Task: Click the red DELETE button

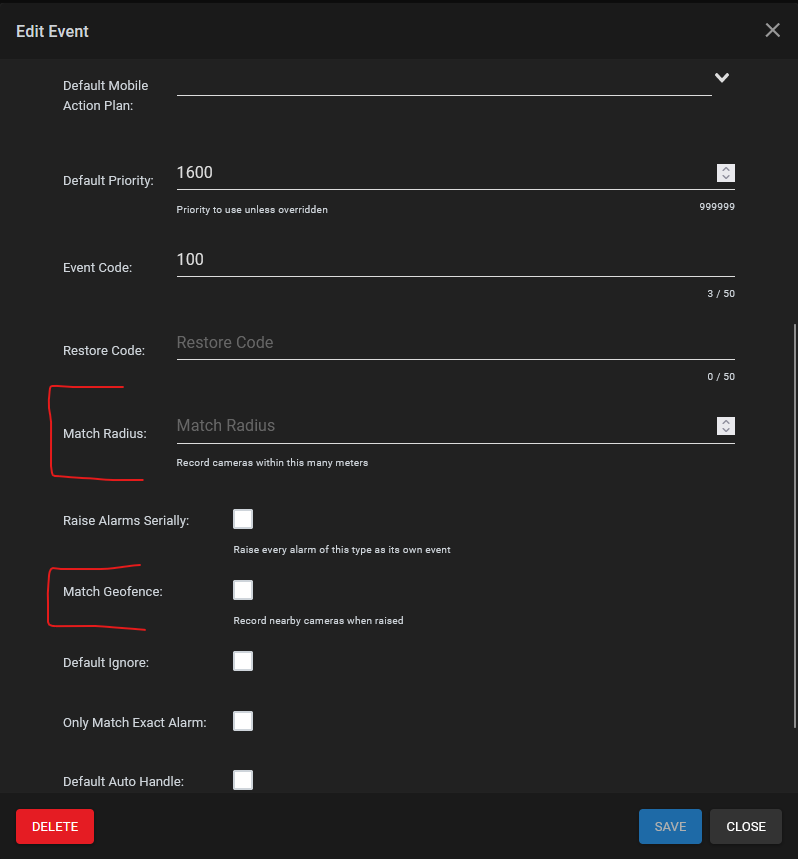Action: click(x=55, y=826)
